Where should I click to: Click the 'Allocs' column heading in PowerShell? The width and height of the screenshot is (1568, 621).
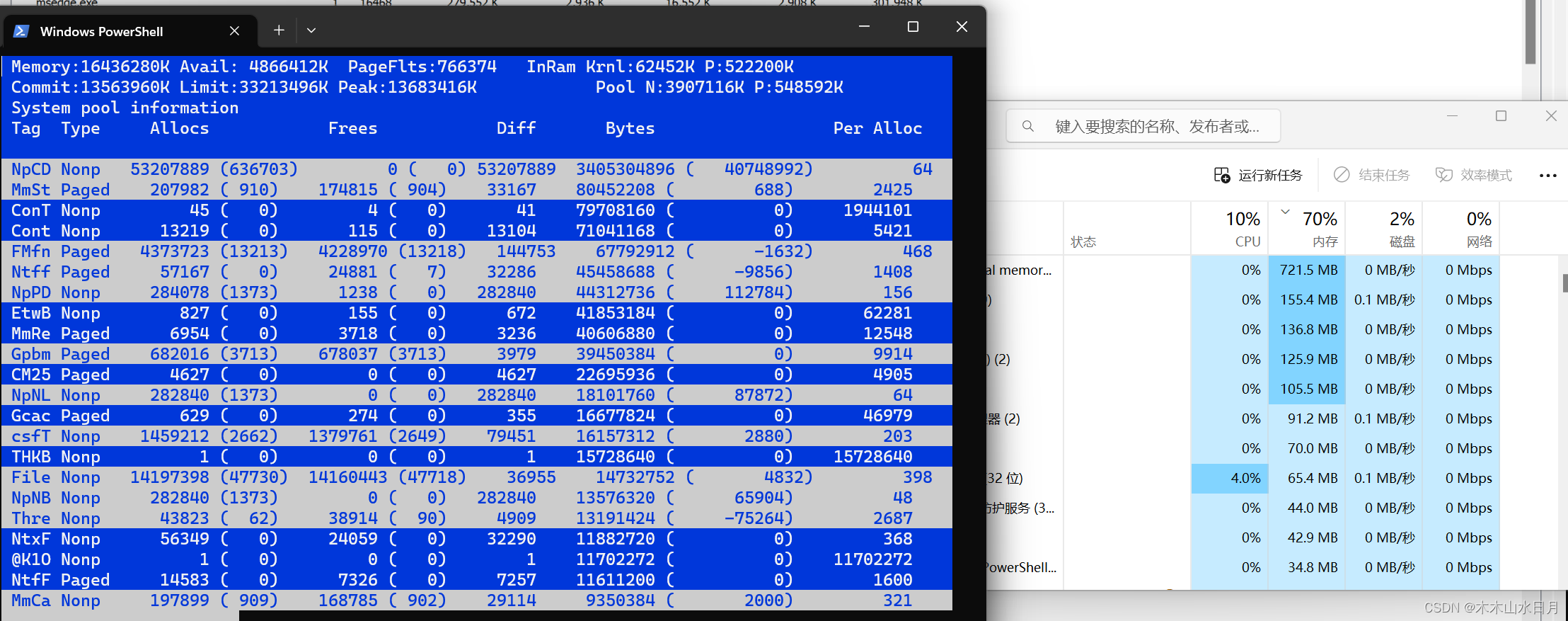click(179, 128)
